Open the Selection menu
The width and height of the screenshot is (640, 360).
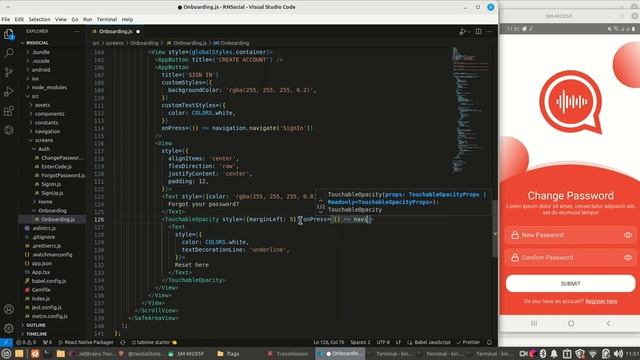click(x=39, y=19)
